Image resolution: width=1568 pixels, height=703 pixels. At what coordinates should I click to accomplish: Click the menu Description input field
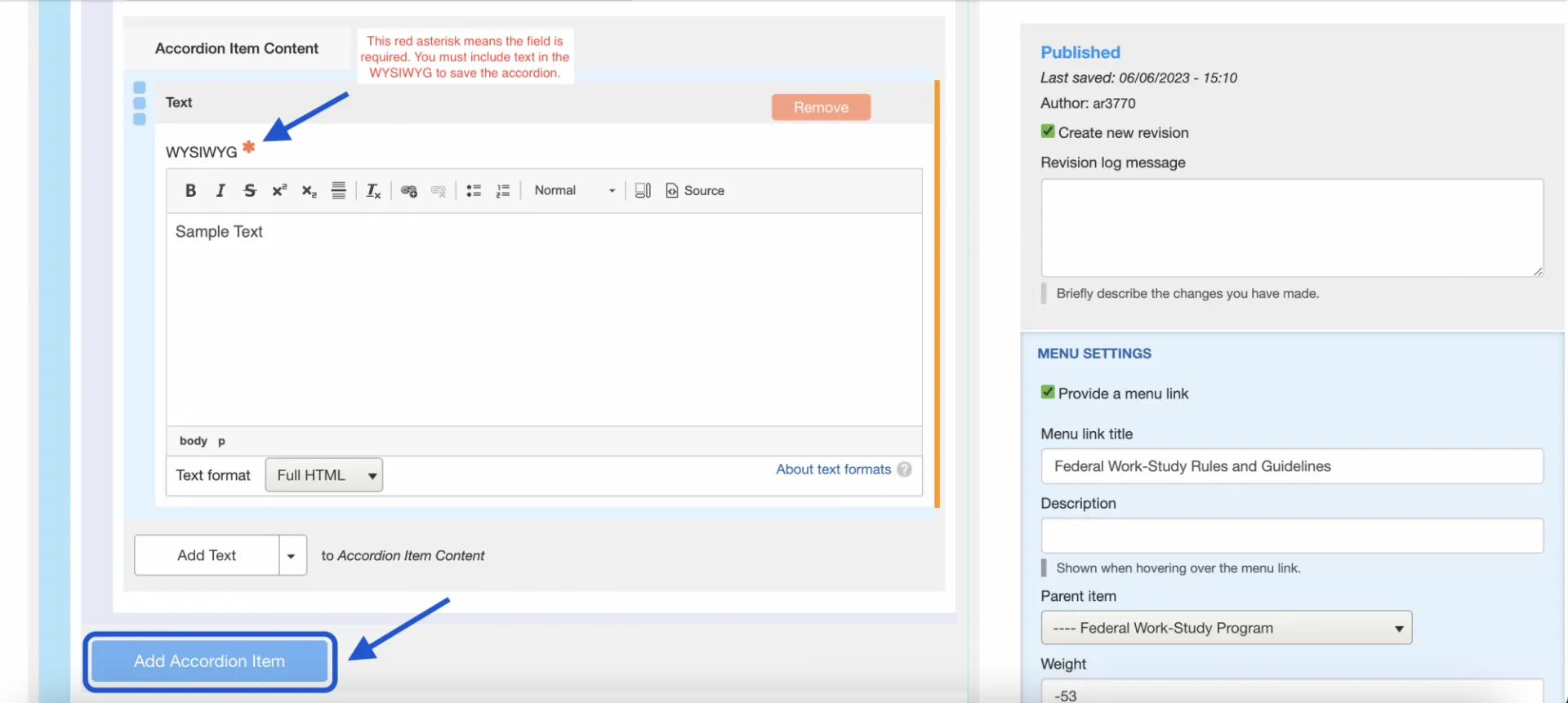(1292, 536)
